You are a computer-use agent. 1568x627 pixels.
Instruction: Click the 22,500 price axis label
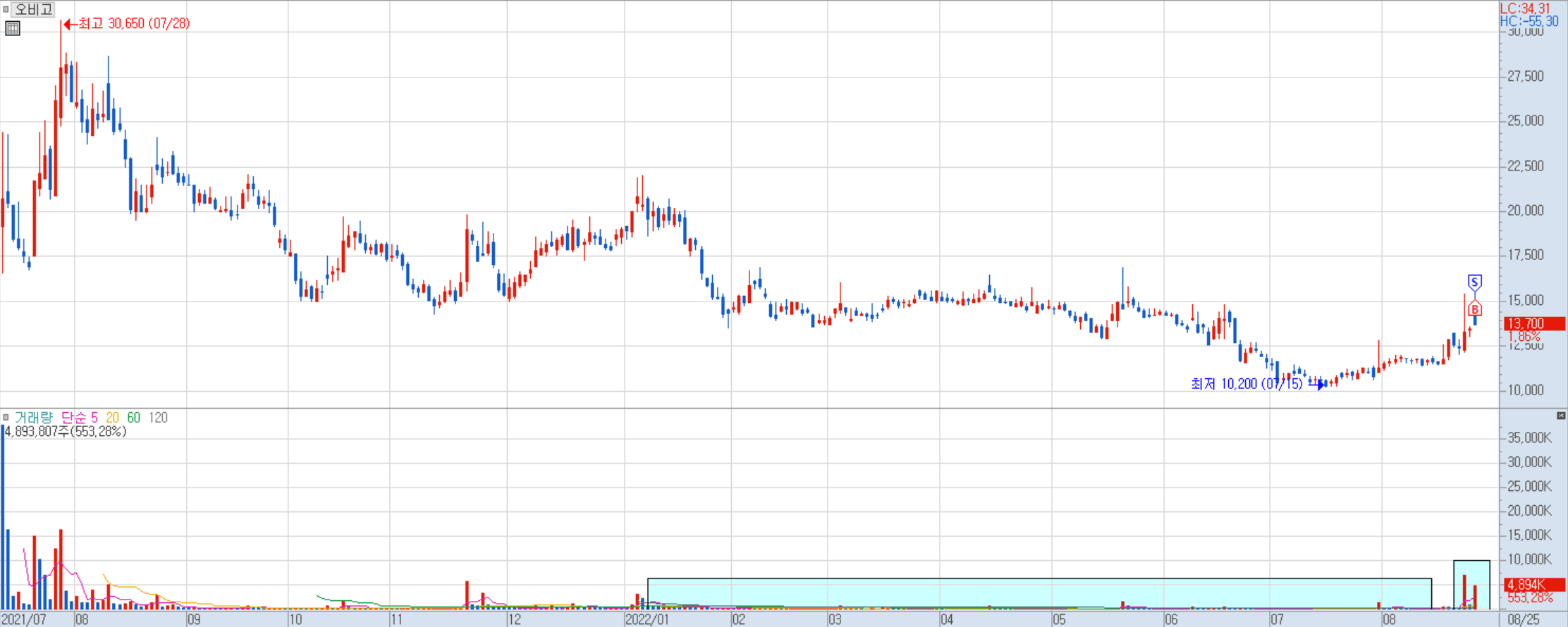click(1526, 166)
